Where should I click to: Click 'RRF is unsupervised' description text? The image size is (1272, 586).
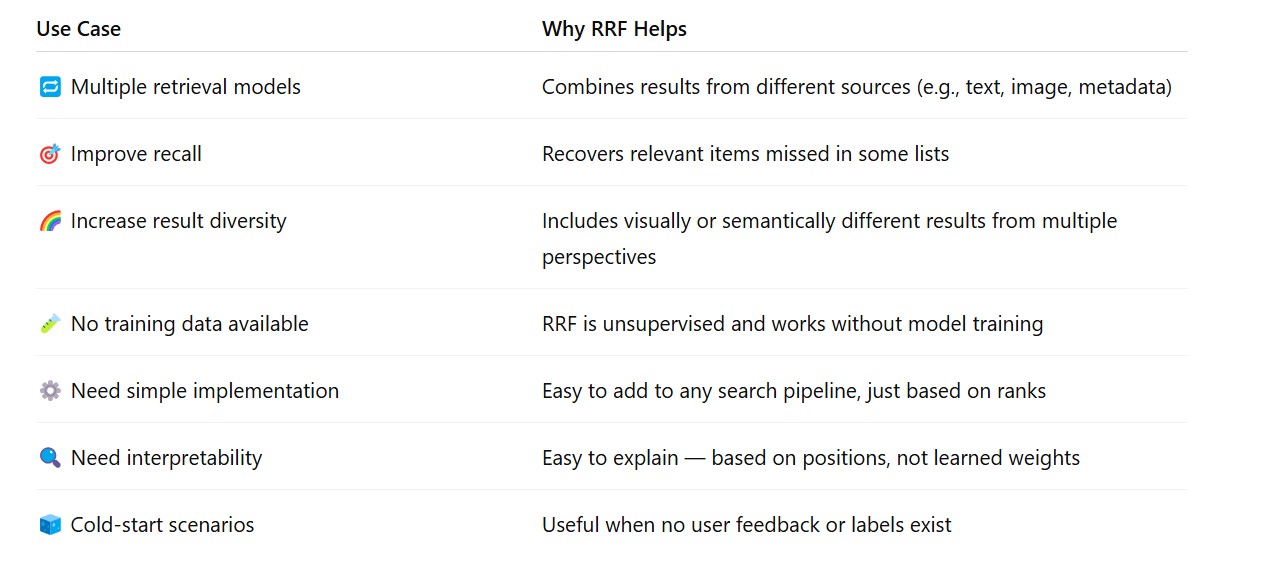coord(792,324)
